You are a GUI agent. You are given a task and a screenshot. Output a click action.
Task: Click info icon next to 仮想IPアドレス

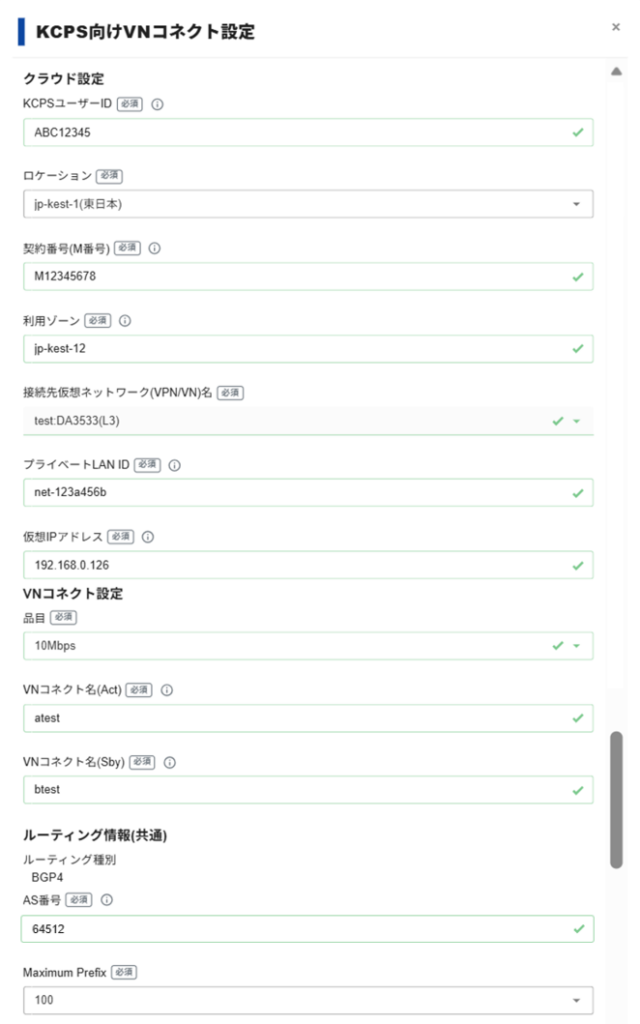coord(148,537)
